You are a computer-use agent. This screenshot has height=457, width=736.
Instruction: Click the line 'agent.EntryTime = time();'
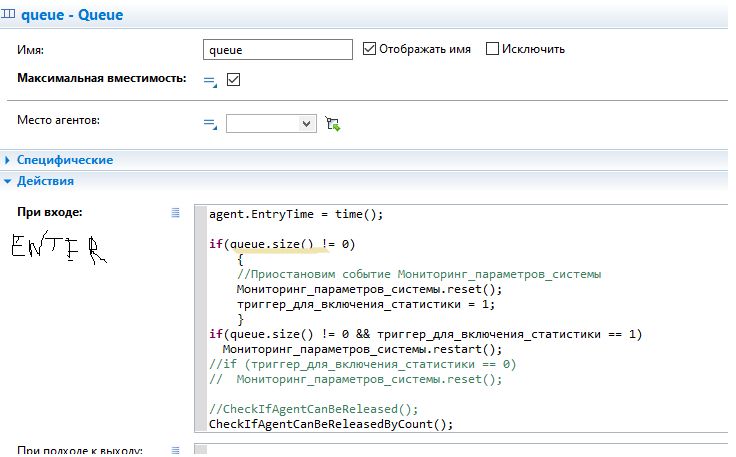296,214
